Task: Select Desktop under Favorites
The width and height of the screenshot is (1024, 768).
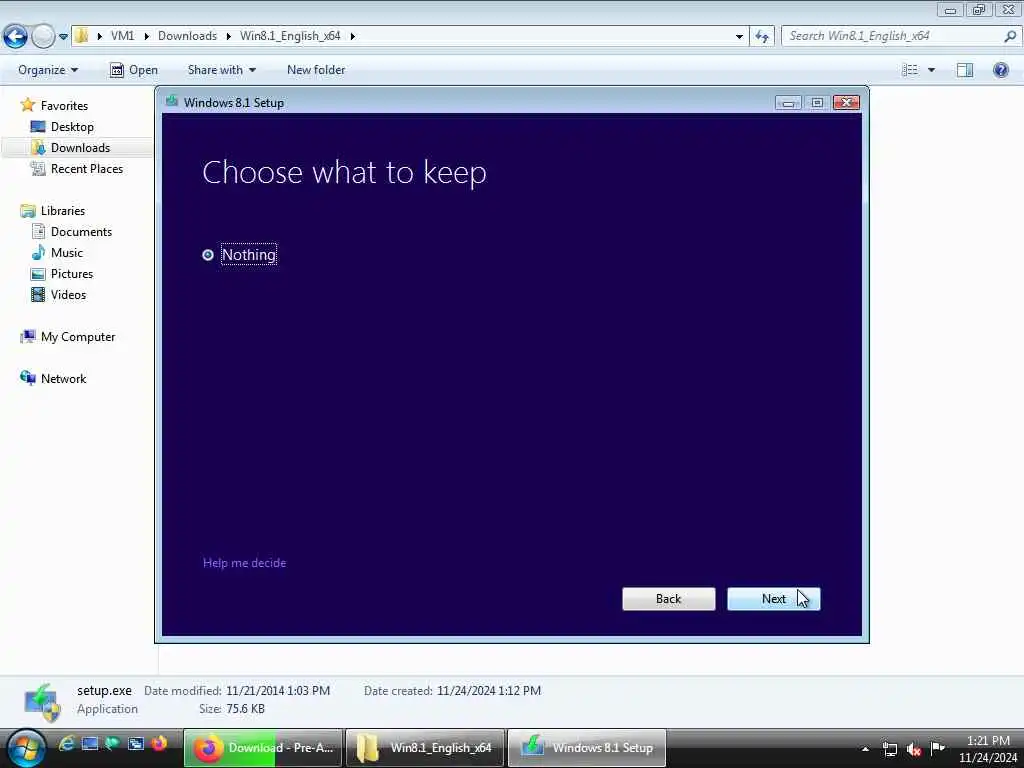Action: pos(63,127)
